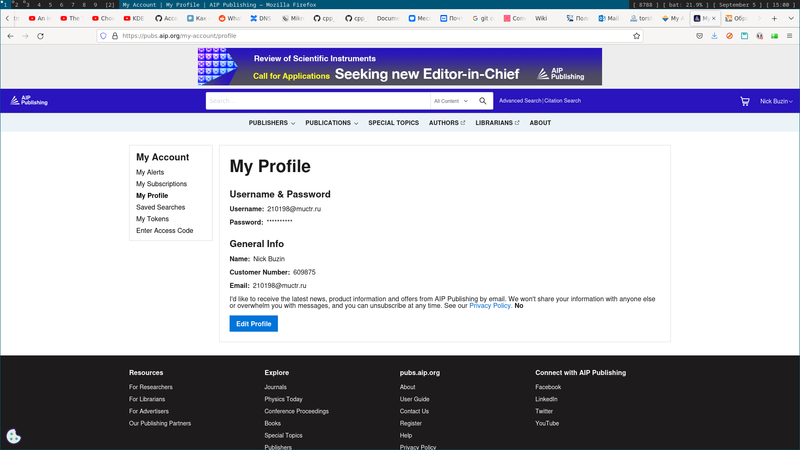This screenshot has height=450, width=800.
Task: Click the battery status in top bar
Action: (685, 5)
